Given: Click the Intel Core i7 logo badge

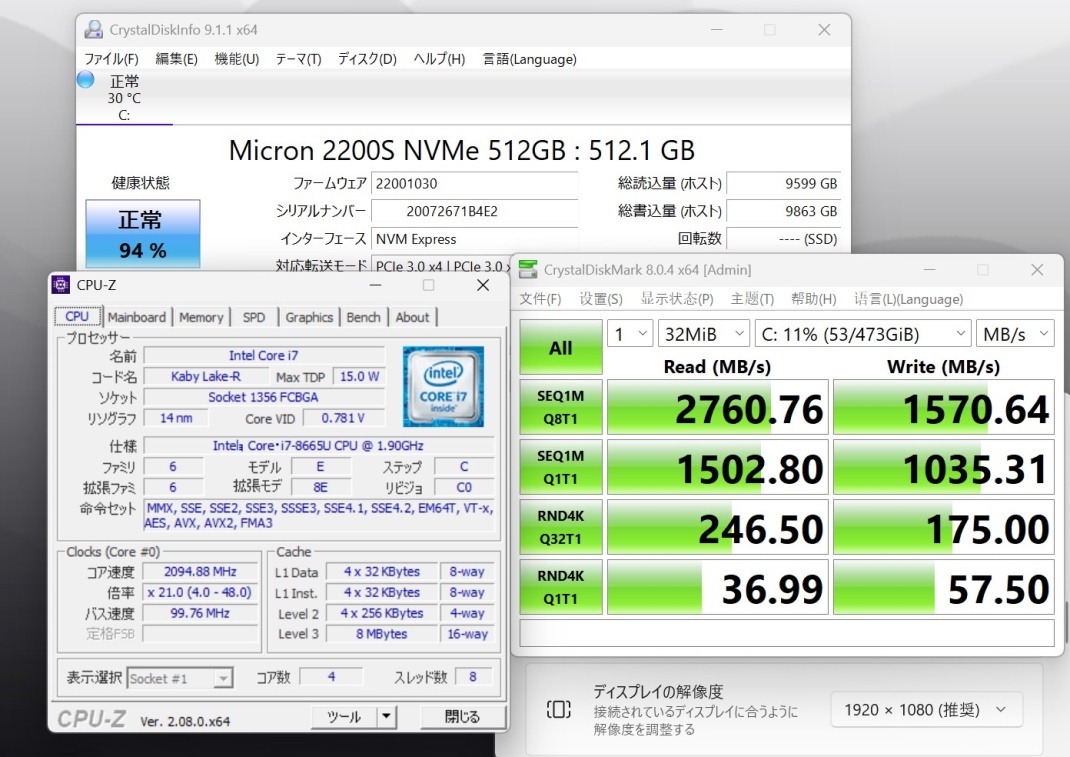Looking at the screenshot, I should tap(443, 386).
